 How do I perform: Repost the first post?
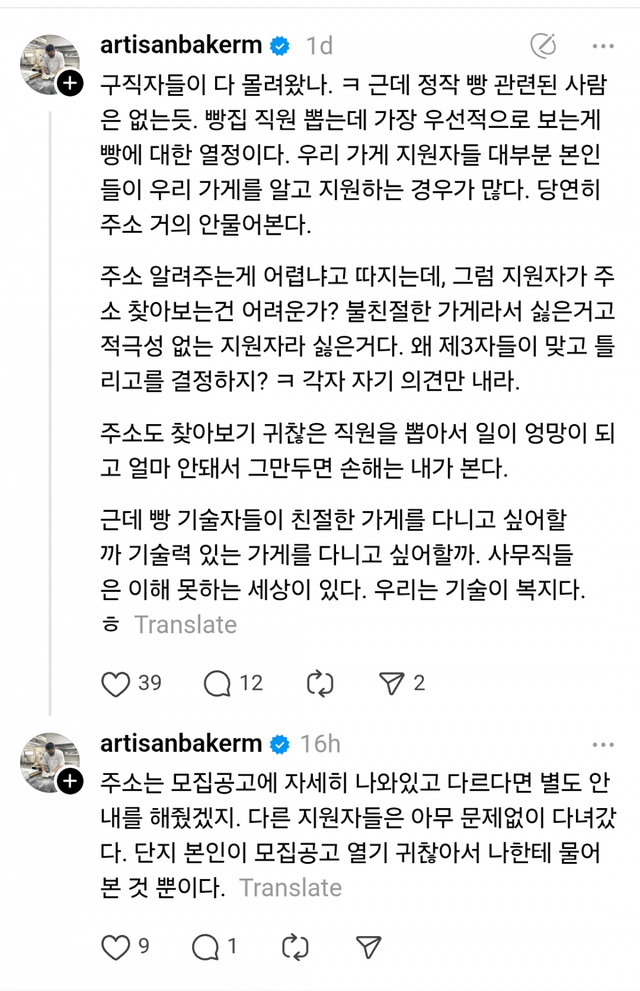[x=319, y=683]
